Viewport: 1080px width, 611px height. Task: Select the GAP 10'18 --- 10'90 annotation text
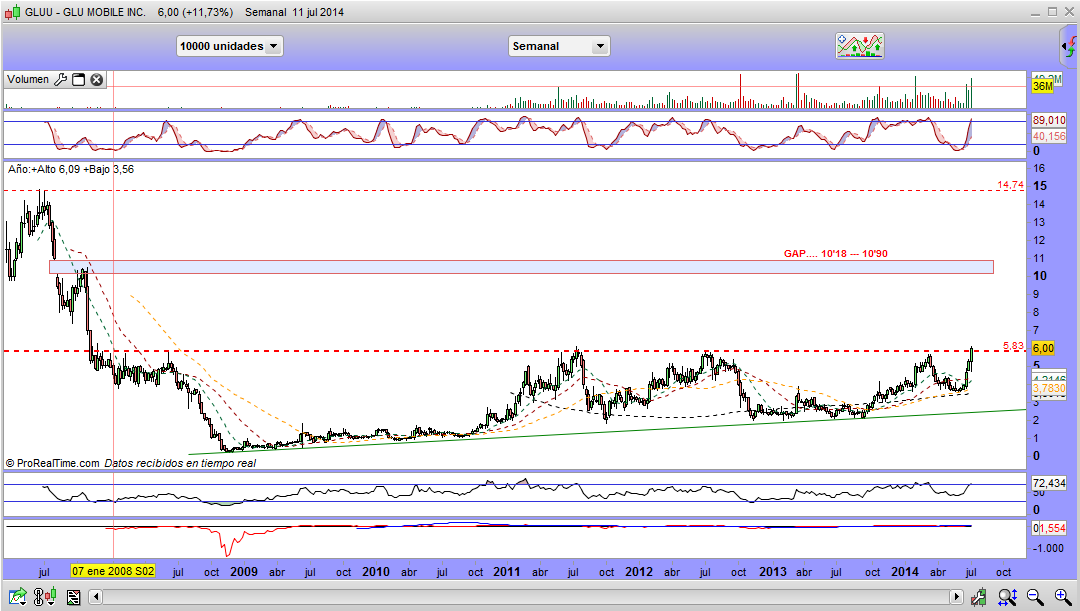(x=835, y=253)
